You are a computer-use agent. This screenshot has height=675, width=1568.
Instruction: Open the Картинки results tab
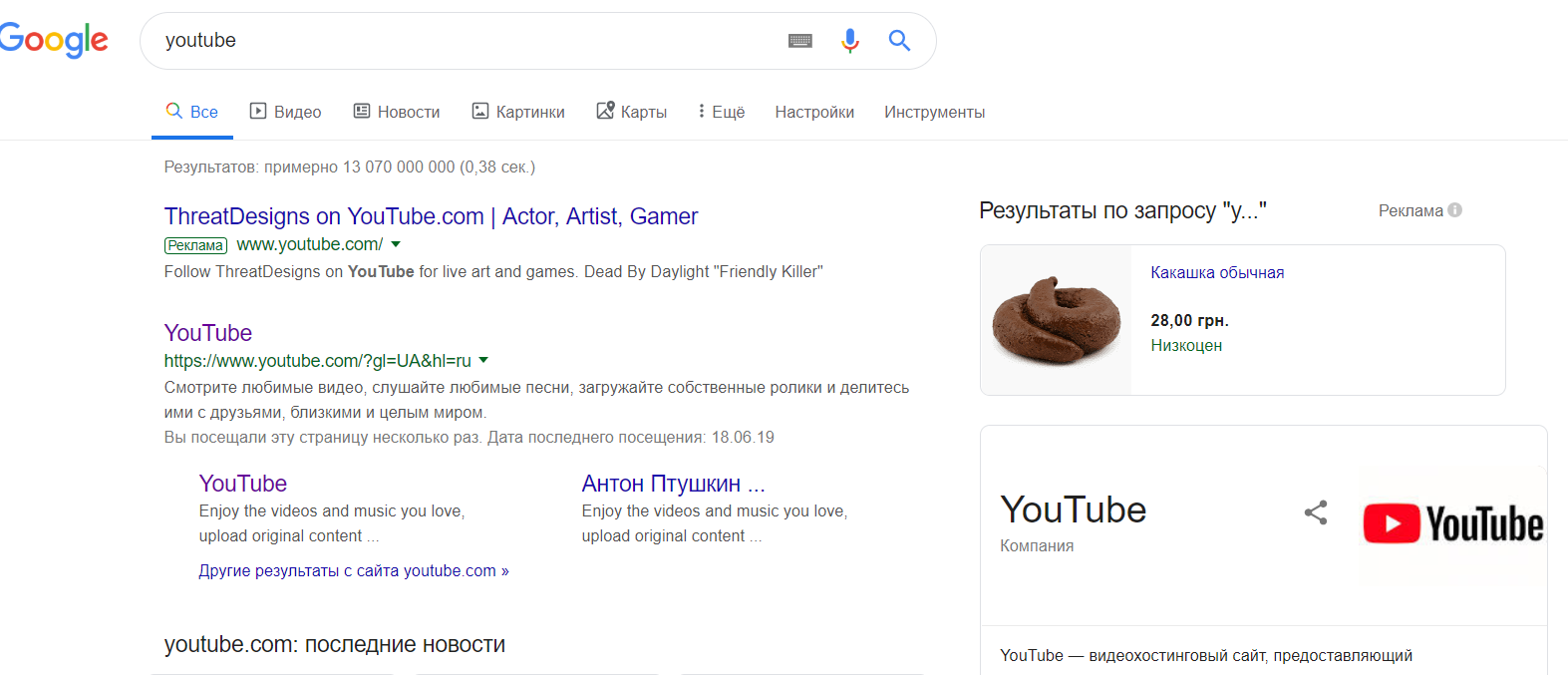coord(518,112)
